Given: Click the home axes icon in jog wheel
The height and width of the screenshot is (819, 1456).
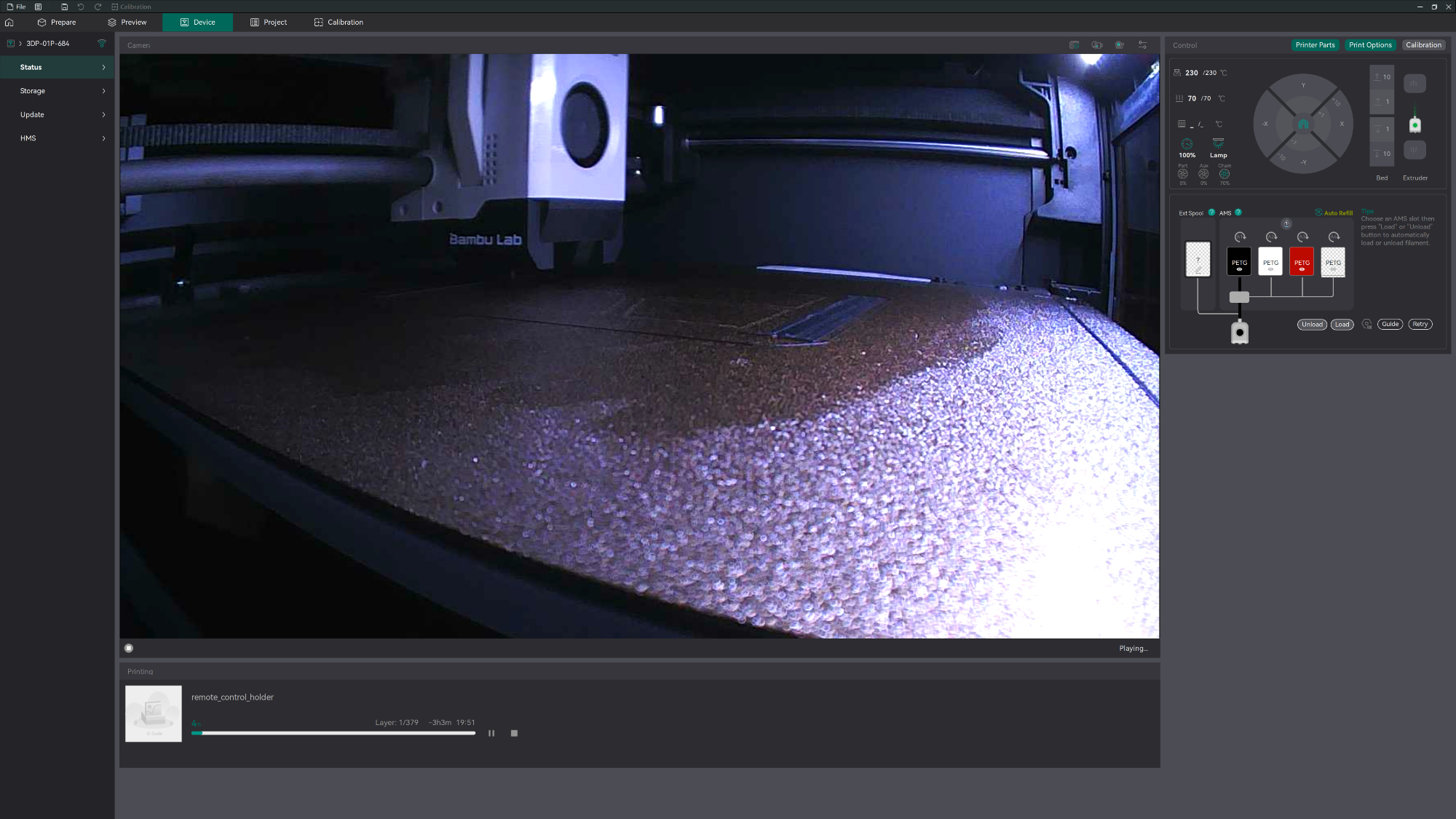Looking at the screenshot, I should (x=1303, y=124).
